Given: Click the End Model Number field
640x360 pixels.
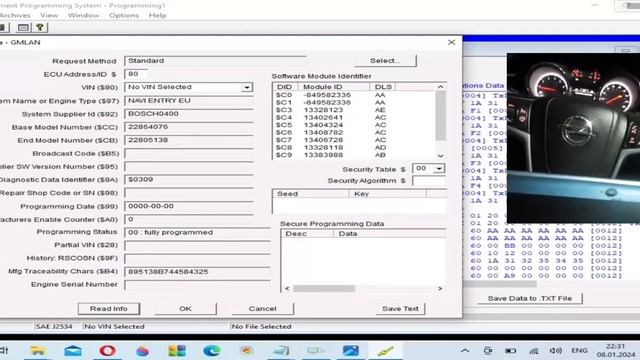Looking at the screenshot, I should click(x=189, y=140).
